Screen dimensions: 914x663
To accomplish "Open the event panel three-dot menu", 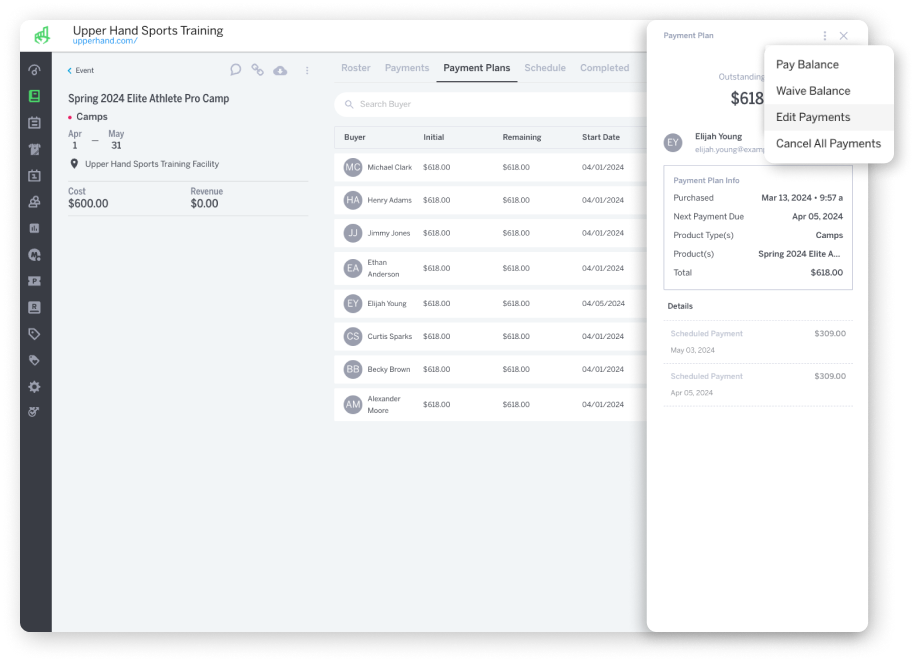I will 307,70.
